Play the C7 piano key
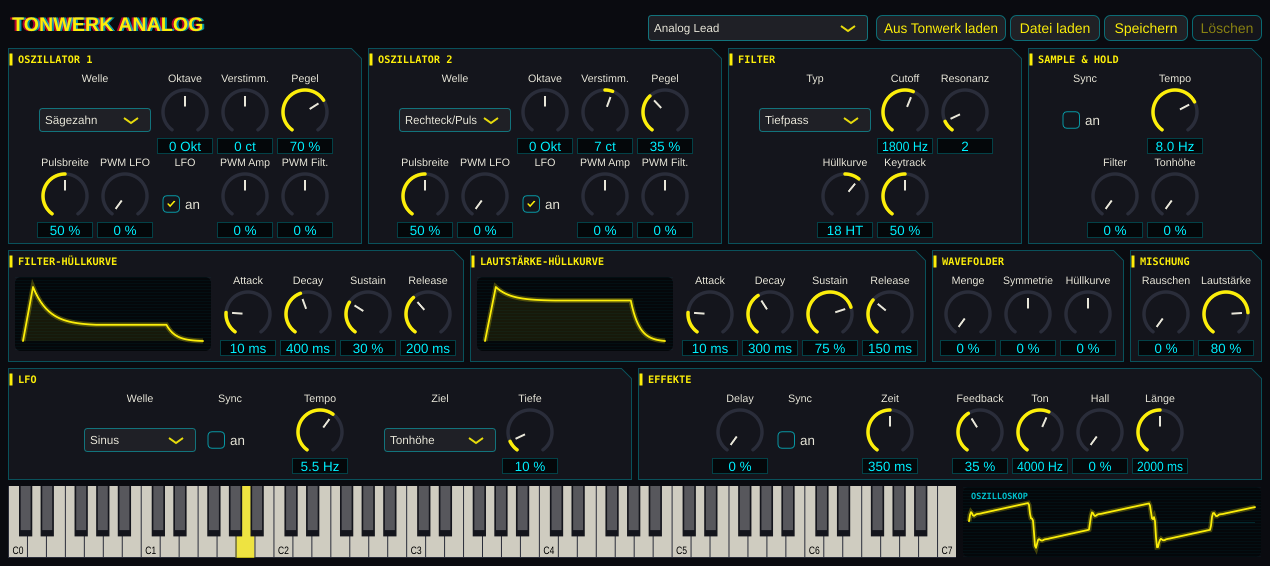 (946, 522)
